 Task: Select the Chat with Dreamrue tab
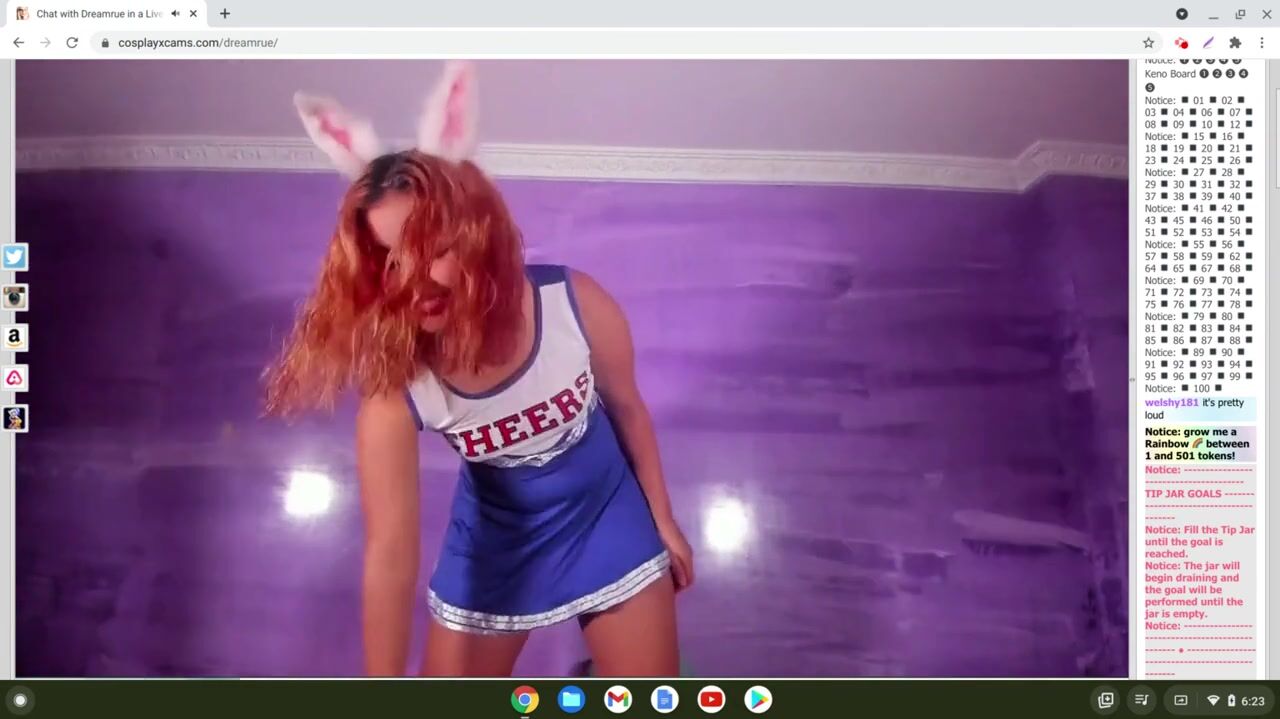coord(98,14)
